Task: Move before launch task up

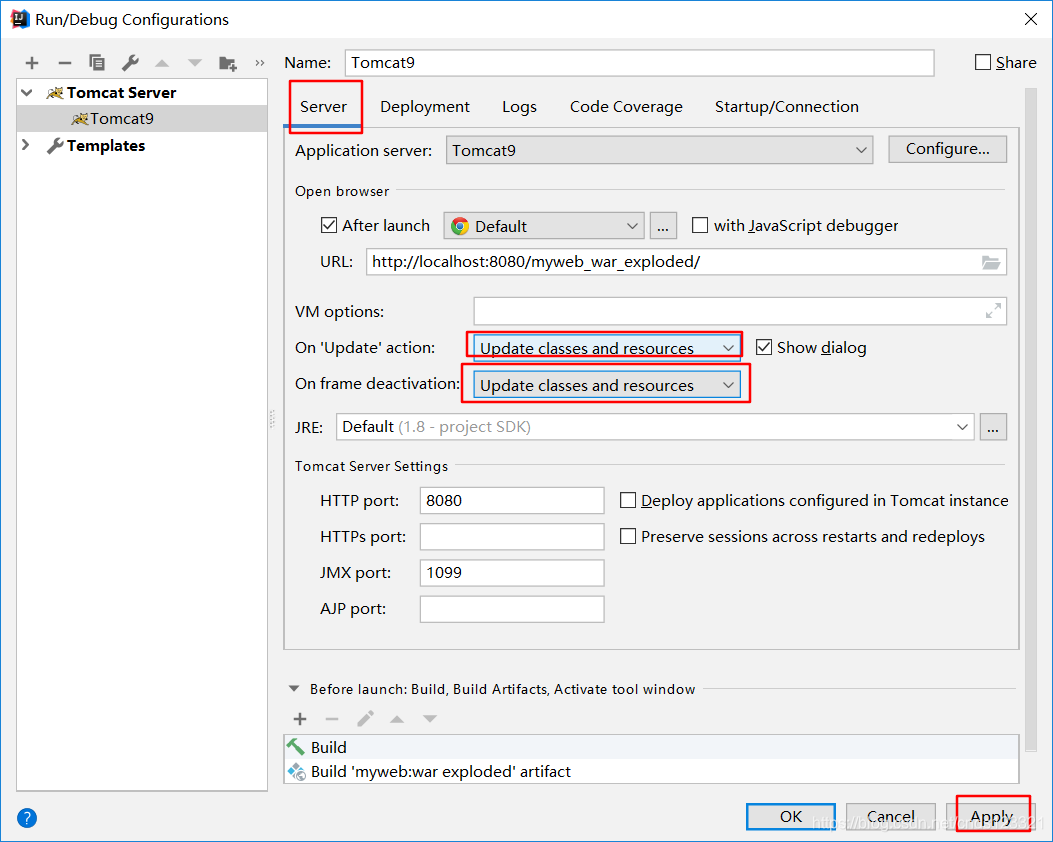Action: point(397,719)
